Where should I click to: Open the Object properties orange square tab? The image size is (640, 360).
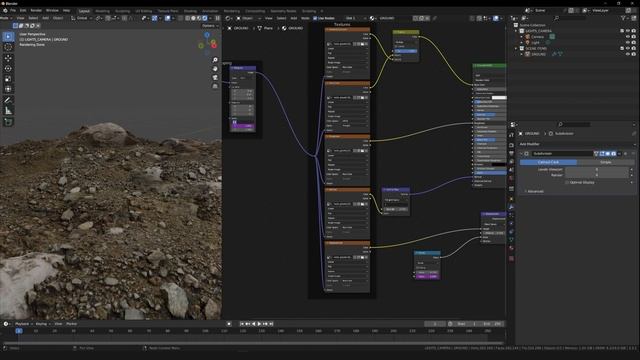coord(511,199)
